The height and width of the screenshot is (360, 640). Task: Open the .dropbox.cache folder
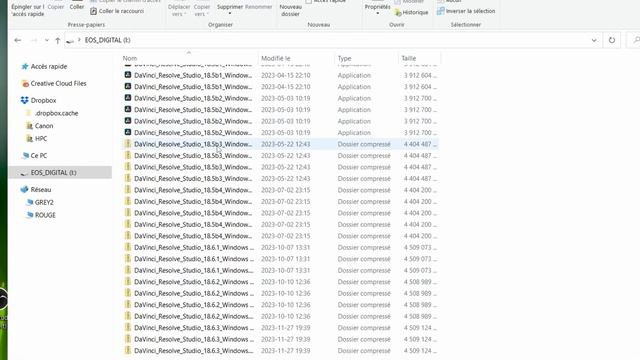click(x=56, y=113)
